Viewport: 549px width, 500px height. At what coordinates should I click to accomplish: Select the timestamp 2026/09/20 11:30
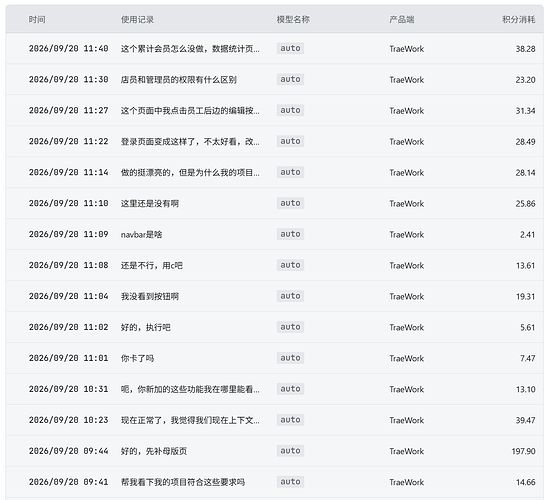[x=68, y=79]
